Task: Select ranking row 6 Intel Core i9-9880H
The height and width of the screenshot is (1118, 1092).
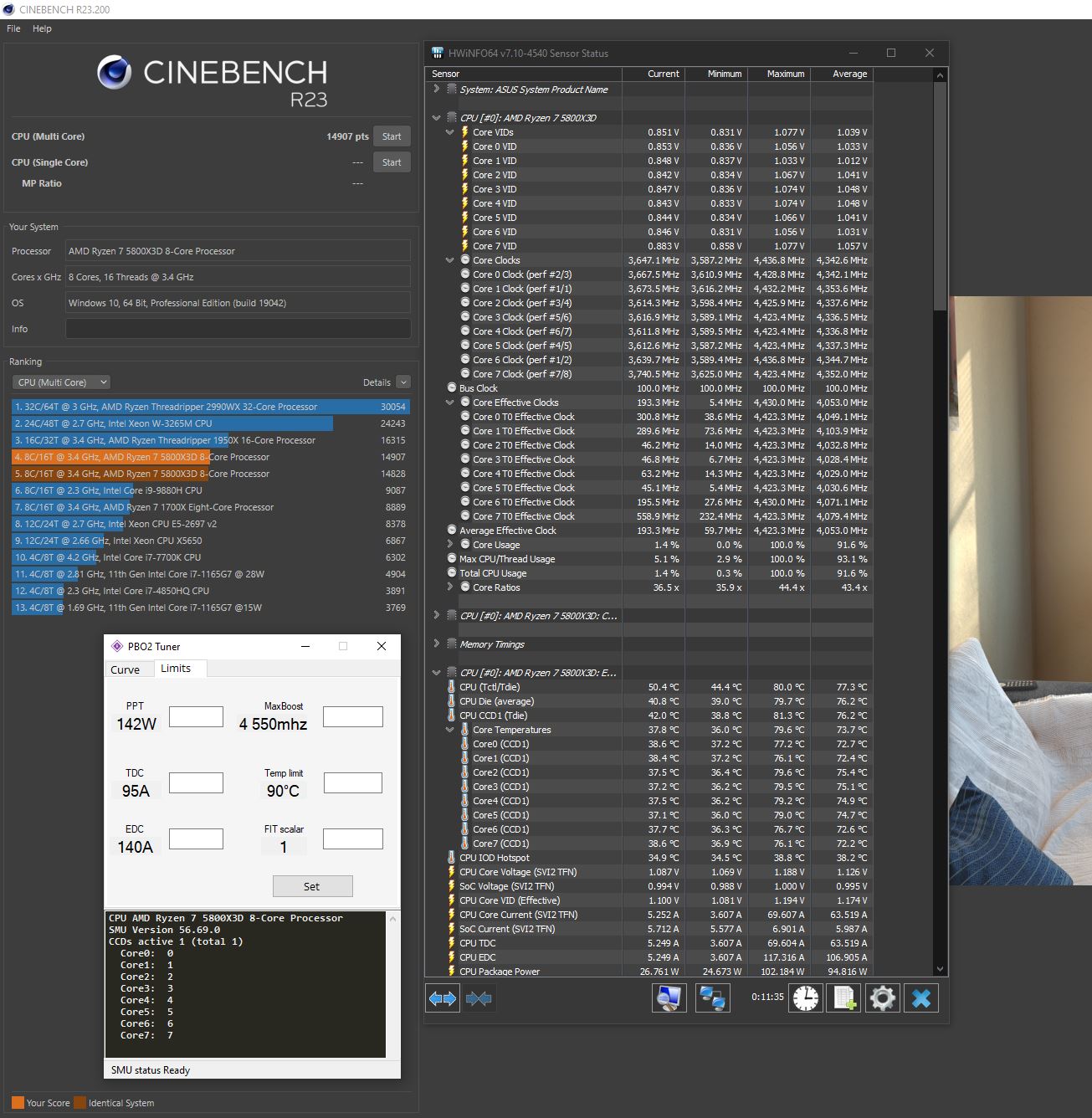Action: pyautogui.click(x=210, y=490)
